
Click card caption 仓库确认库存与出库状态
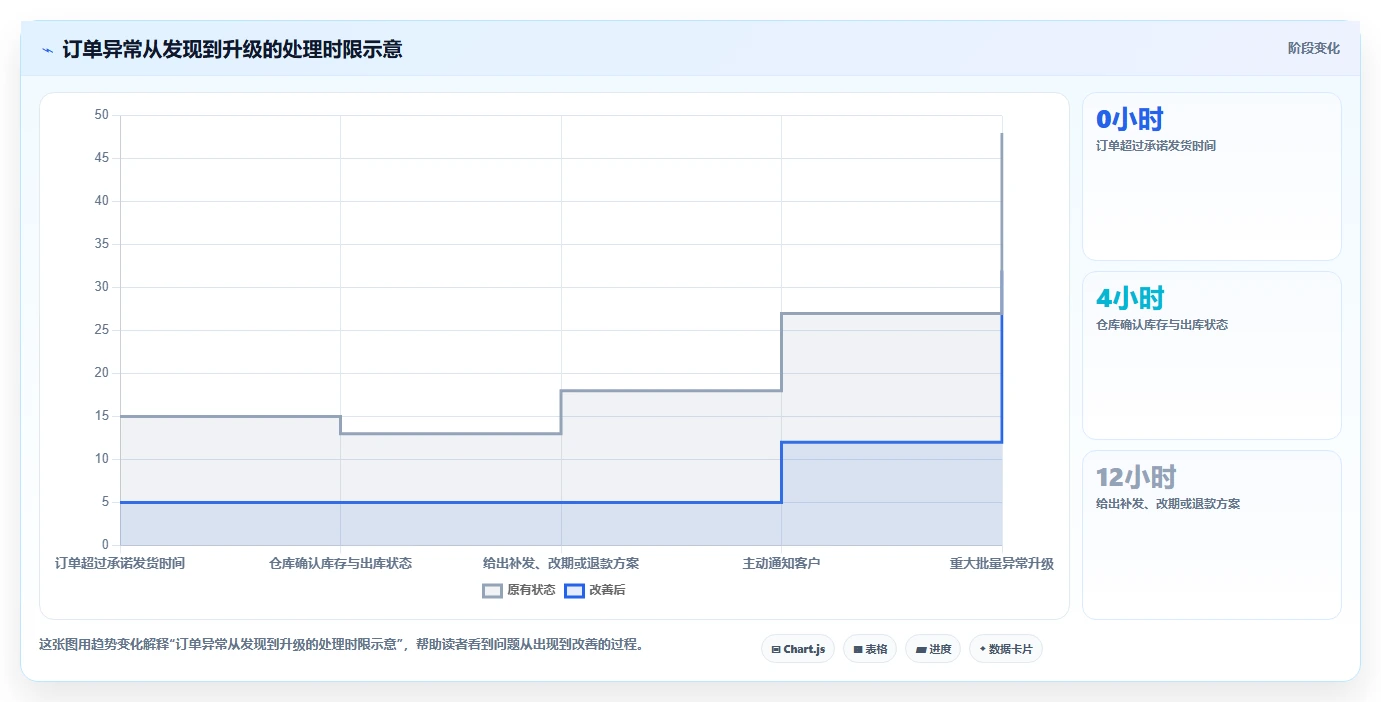(x=1162, y=325)
